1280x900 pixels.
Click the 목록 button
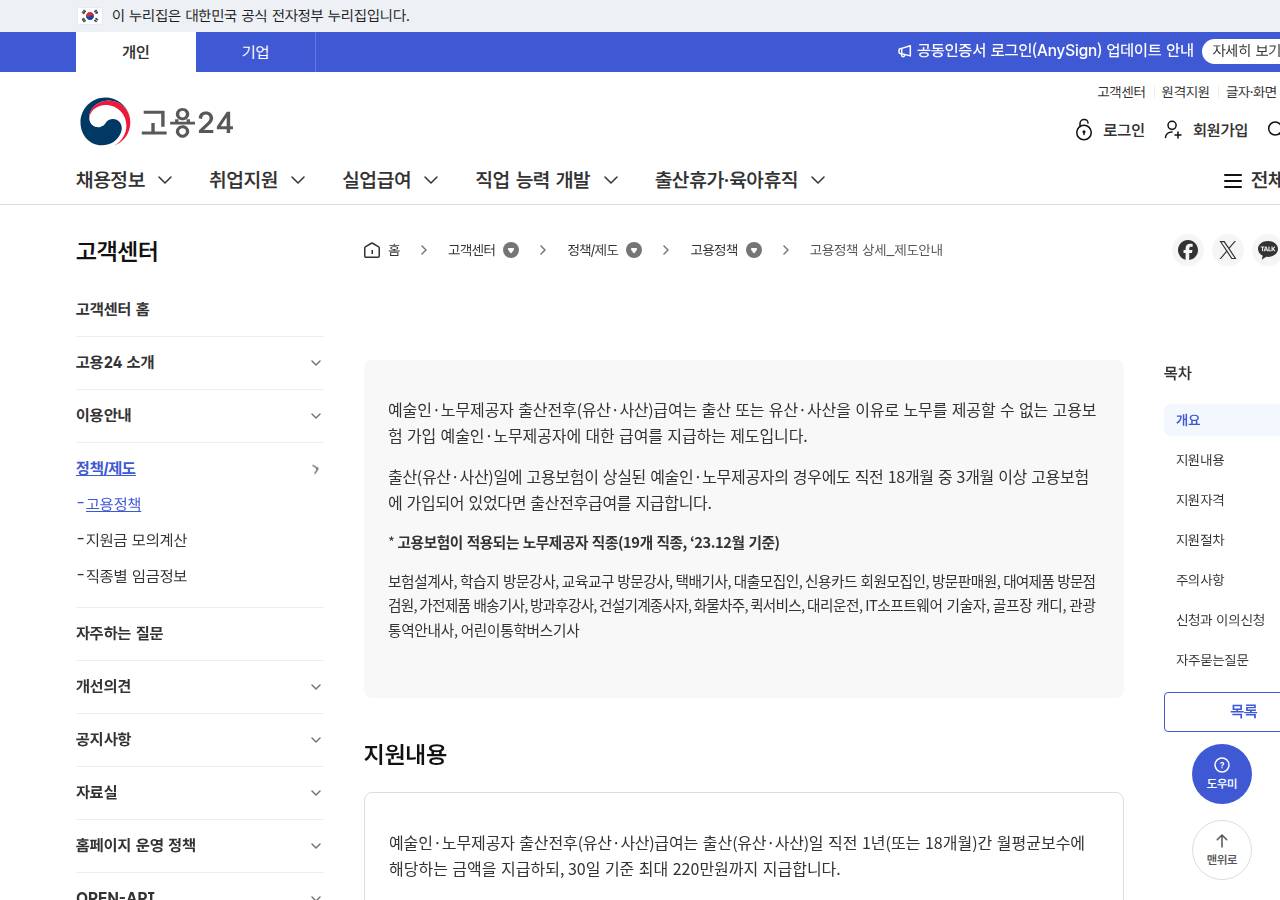pos(1222,712)
